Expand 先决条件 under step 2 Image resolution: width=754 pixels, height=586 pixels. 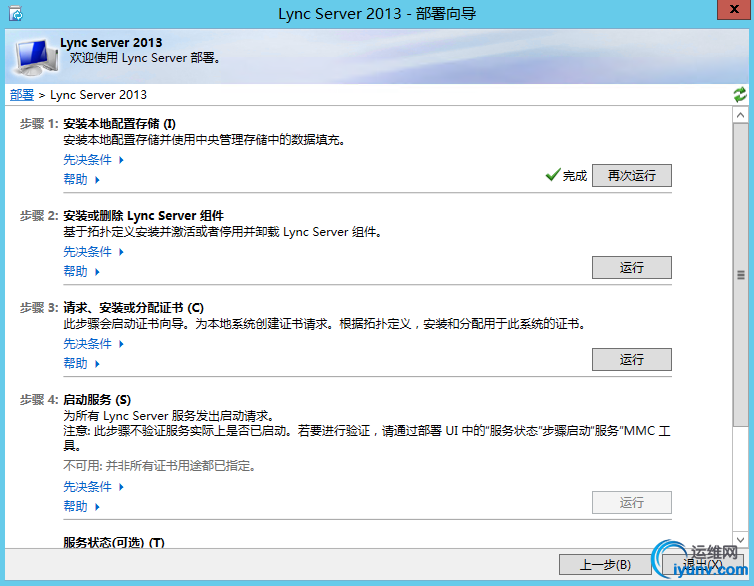(x=93, y=251)
